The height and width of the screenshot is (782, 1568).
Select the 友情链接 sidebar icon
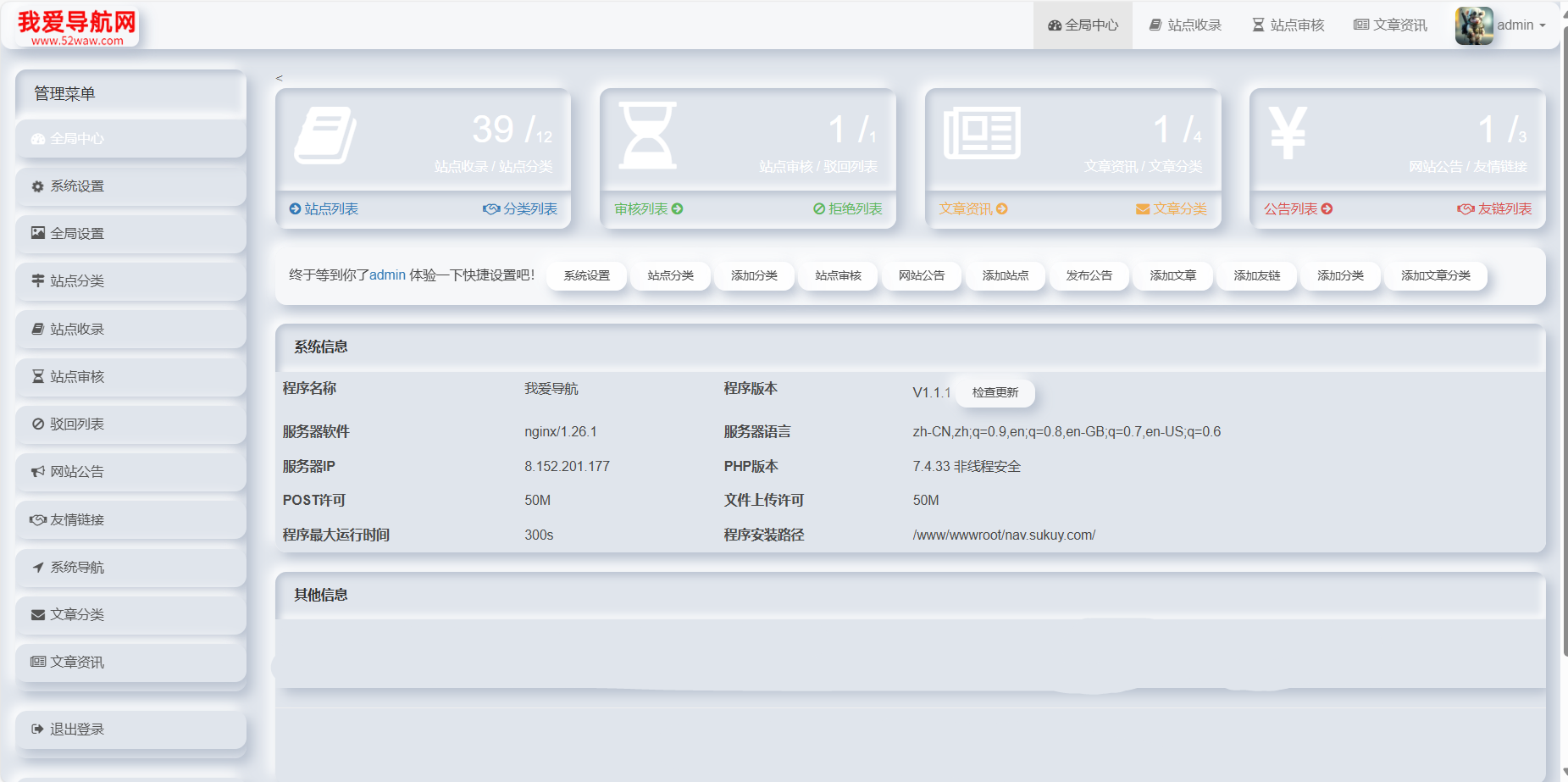(x=37, y=519)
